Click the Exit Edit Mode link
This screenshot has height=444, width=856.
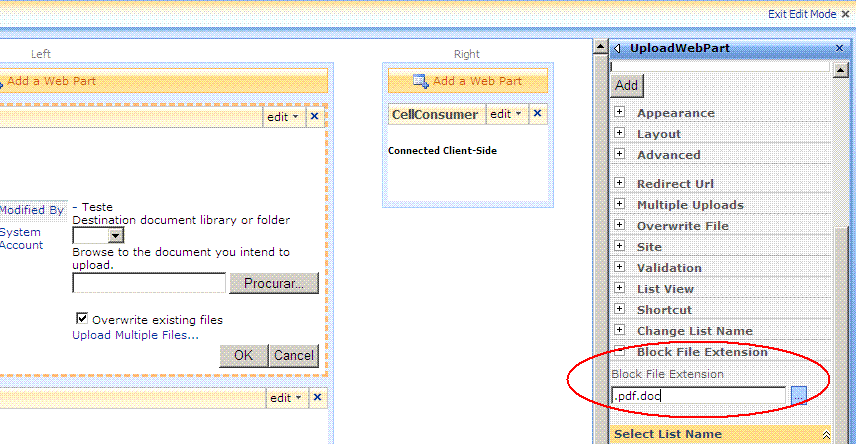click(x=802, y=14)
